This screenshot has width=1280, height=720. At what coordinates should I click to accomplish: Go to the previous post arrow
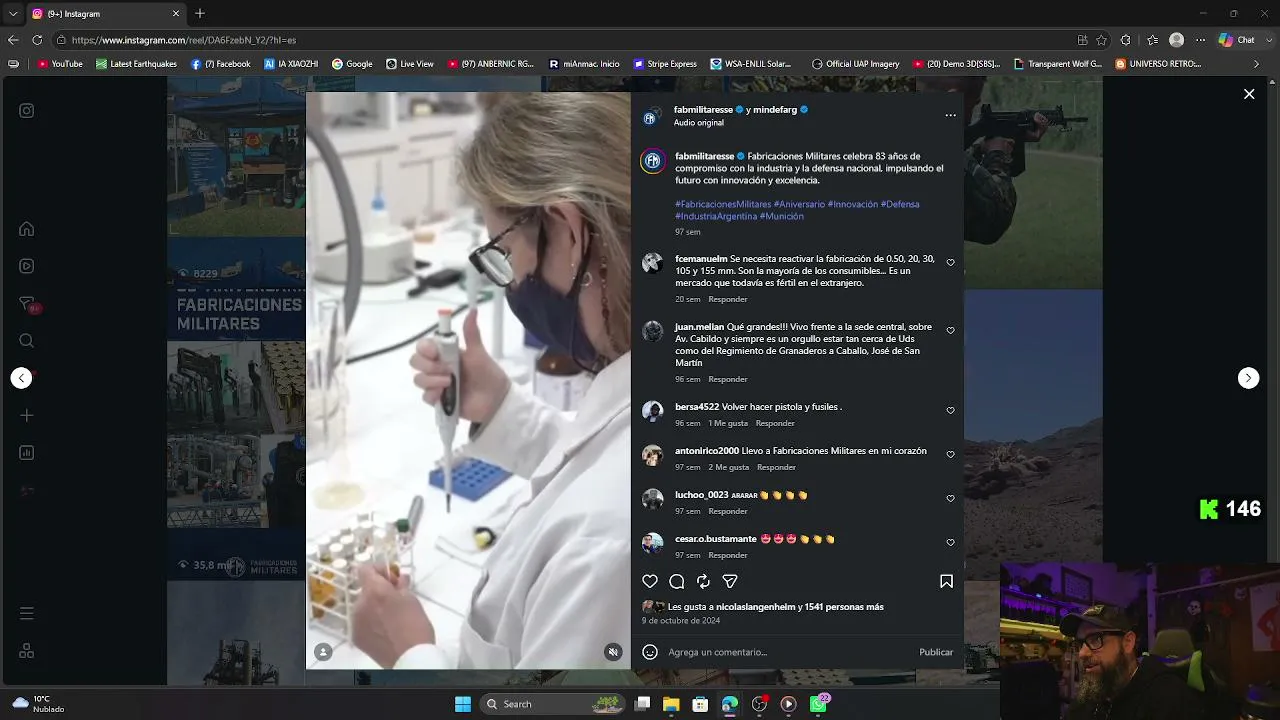(x=21, y=378)
